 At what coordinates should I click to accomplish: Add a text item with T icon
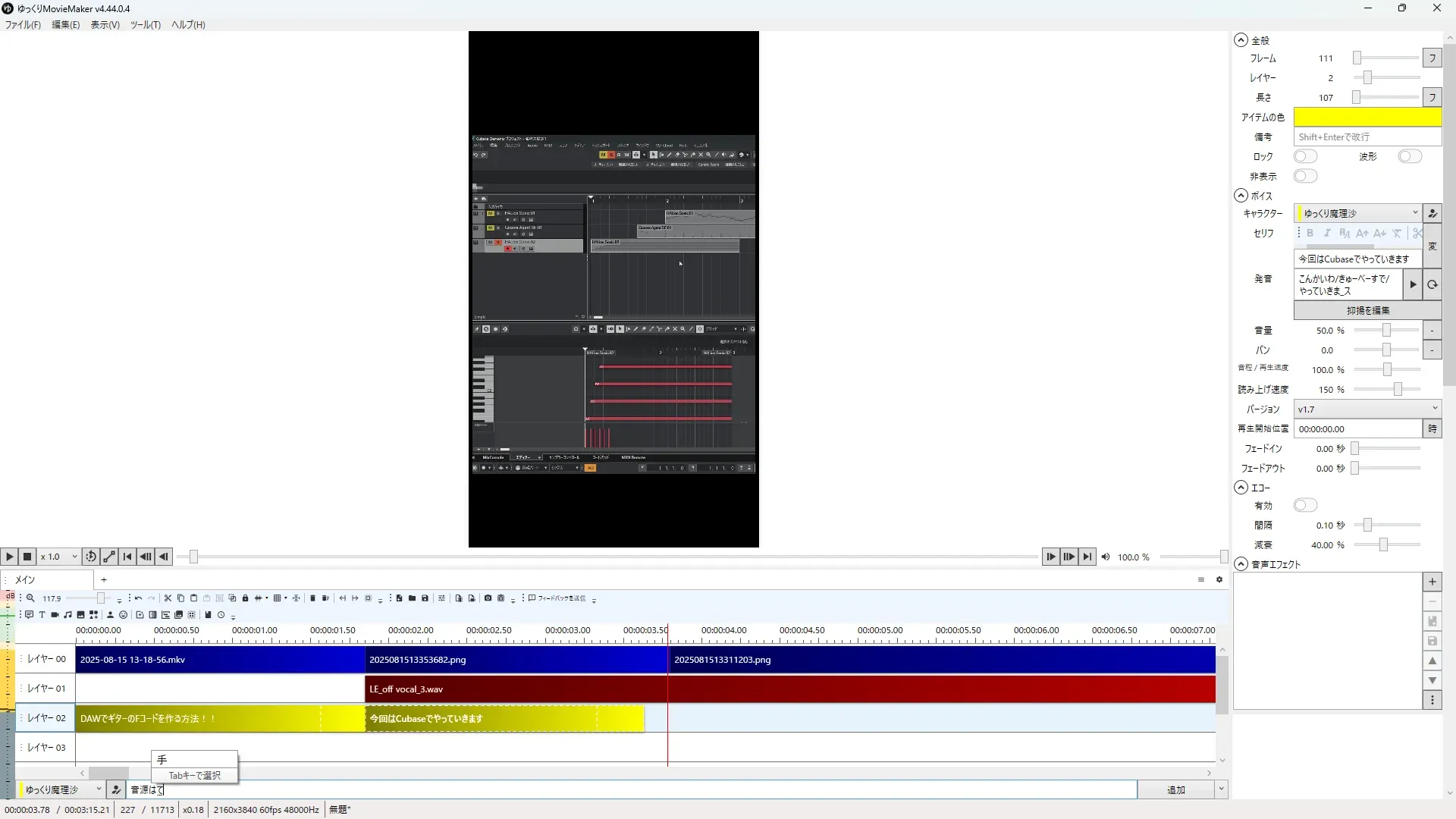coord(42,615)
